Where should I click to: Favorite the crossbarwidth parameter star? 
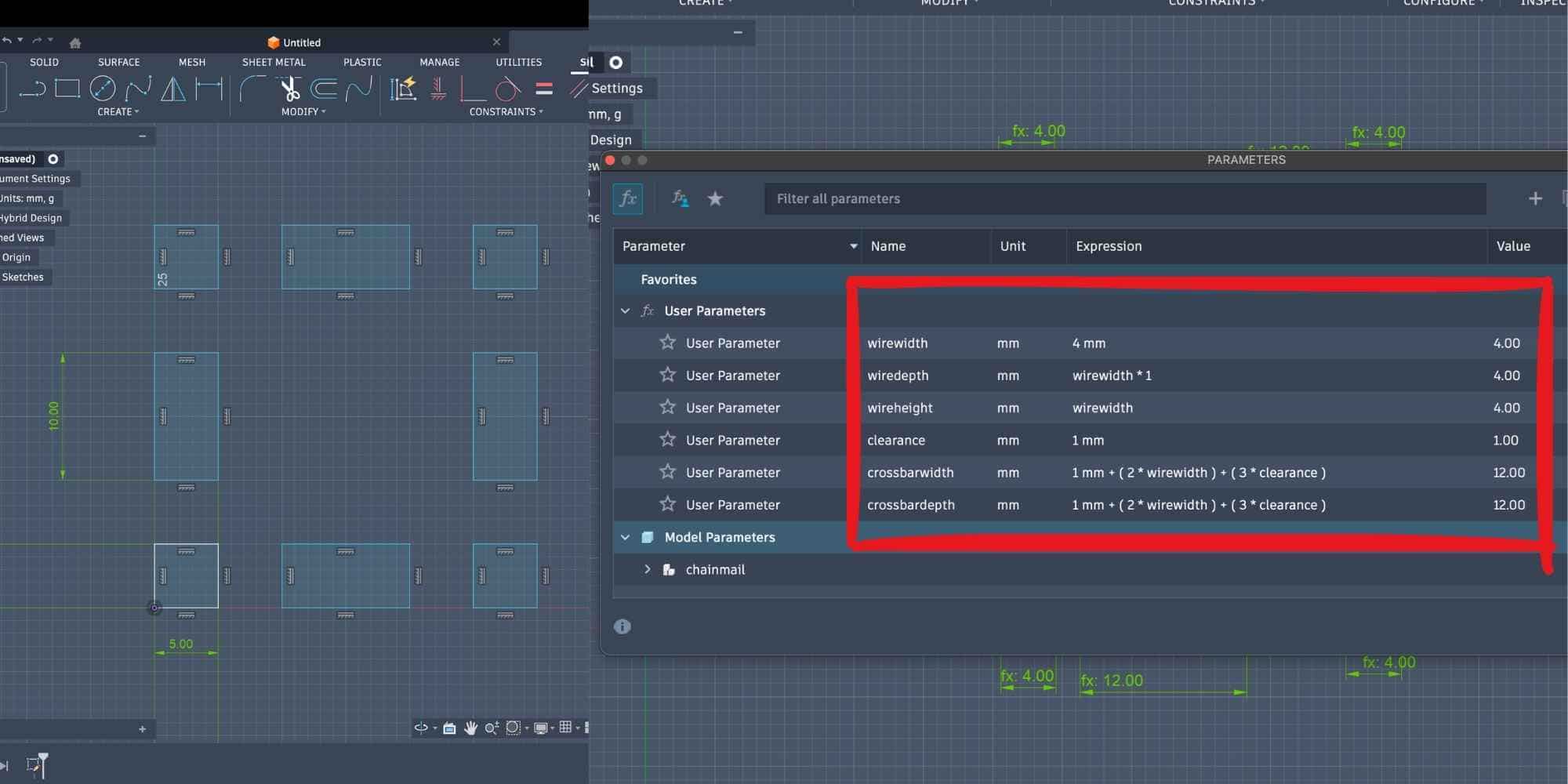(667, 472)
